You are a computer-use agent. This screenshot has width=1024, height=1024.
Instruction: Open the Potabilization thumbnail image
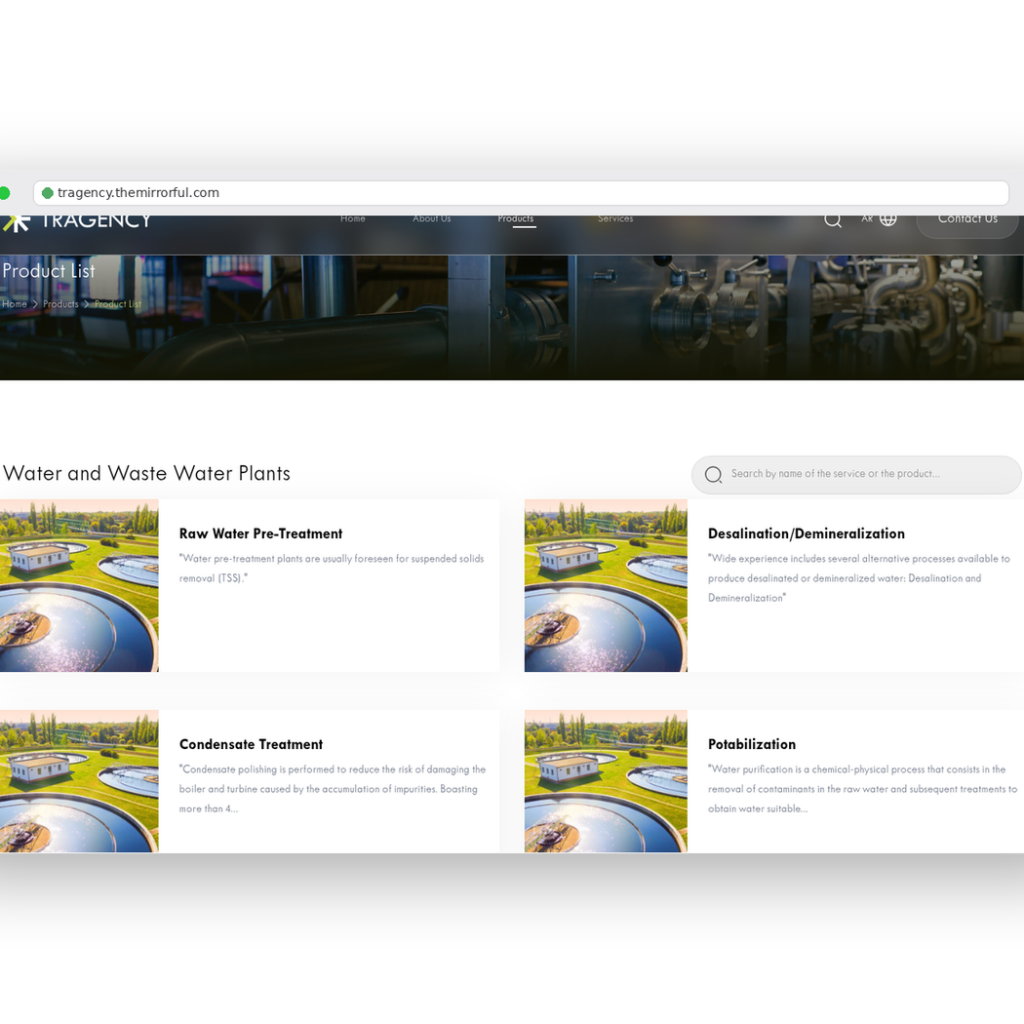tap(606, 781)
